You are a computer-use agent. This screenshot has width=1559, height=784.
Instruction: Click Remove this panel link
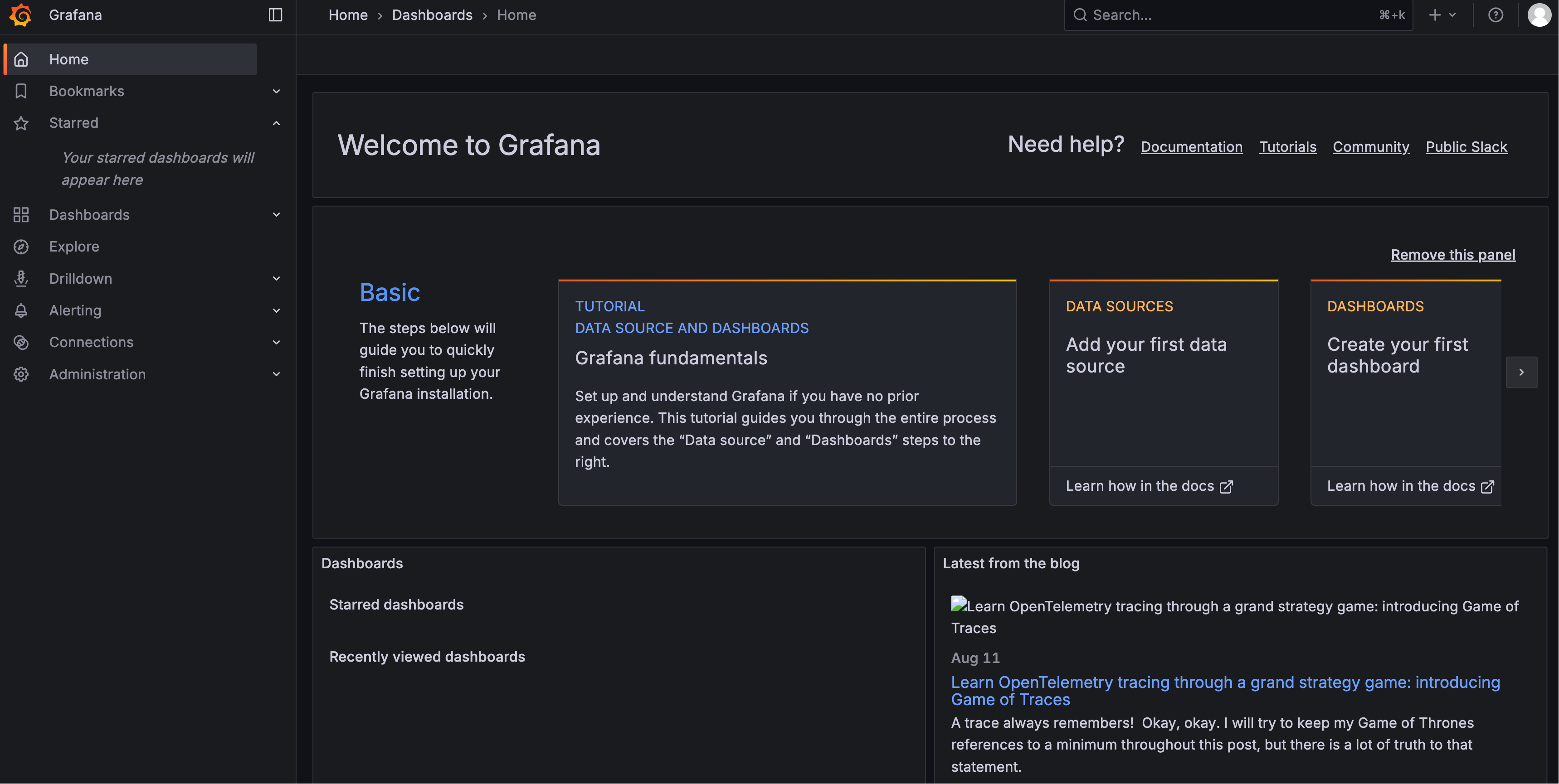[1452, 255]
